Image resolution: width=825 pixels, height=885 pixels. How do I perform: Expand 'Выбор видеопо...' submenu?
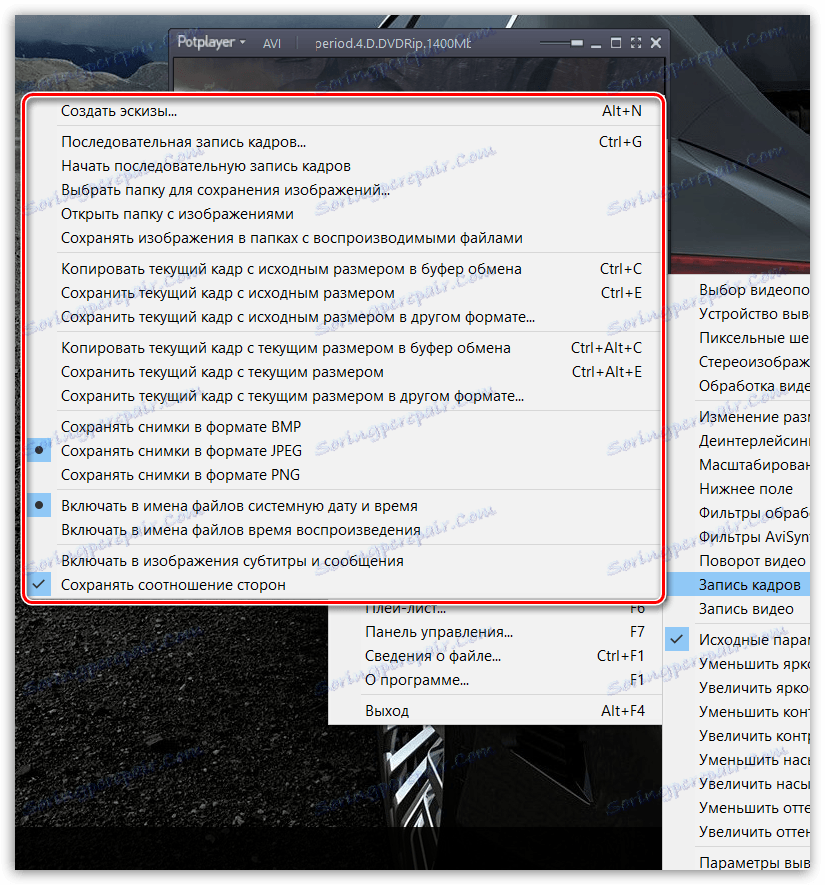click(738, 290)
